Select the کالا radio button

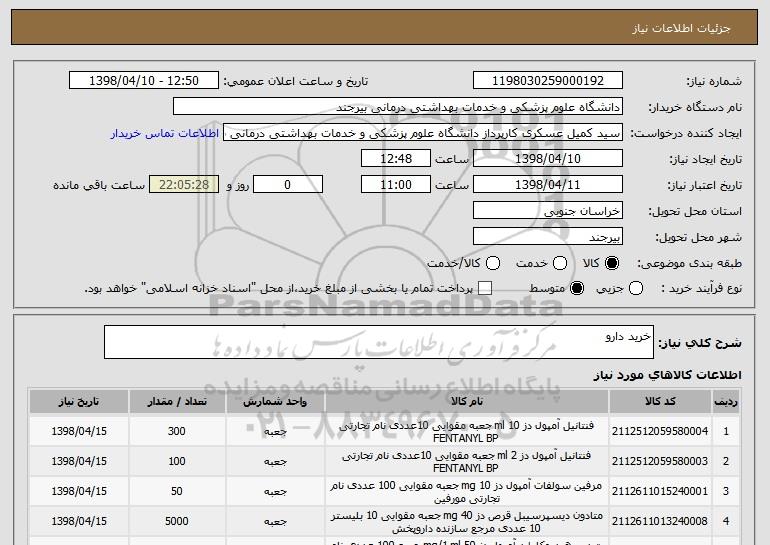pos(612,264)
